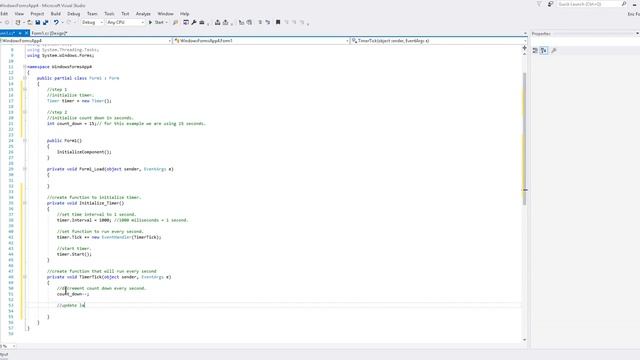Viewport: 640px width, 360px height.
Task: Open the WindowsFormsApp4.Form1 class navigation dropdown
Action: pyautogui.click(x=261, y=41)
